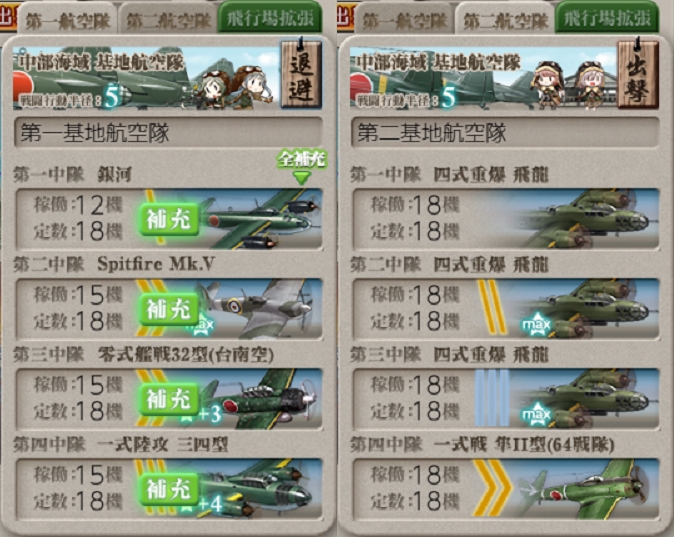The image size is (674, 537).
Task: Resupply the 一式陸攻 三四型 squadron via 補充
Action: click(x=169, y=488)
